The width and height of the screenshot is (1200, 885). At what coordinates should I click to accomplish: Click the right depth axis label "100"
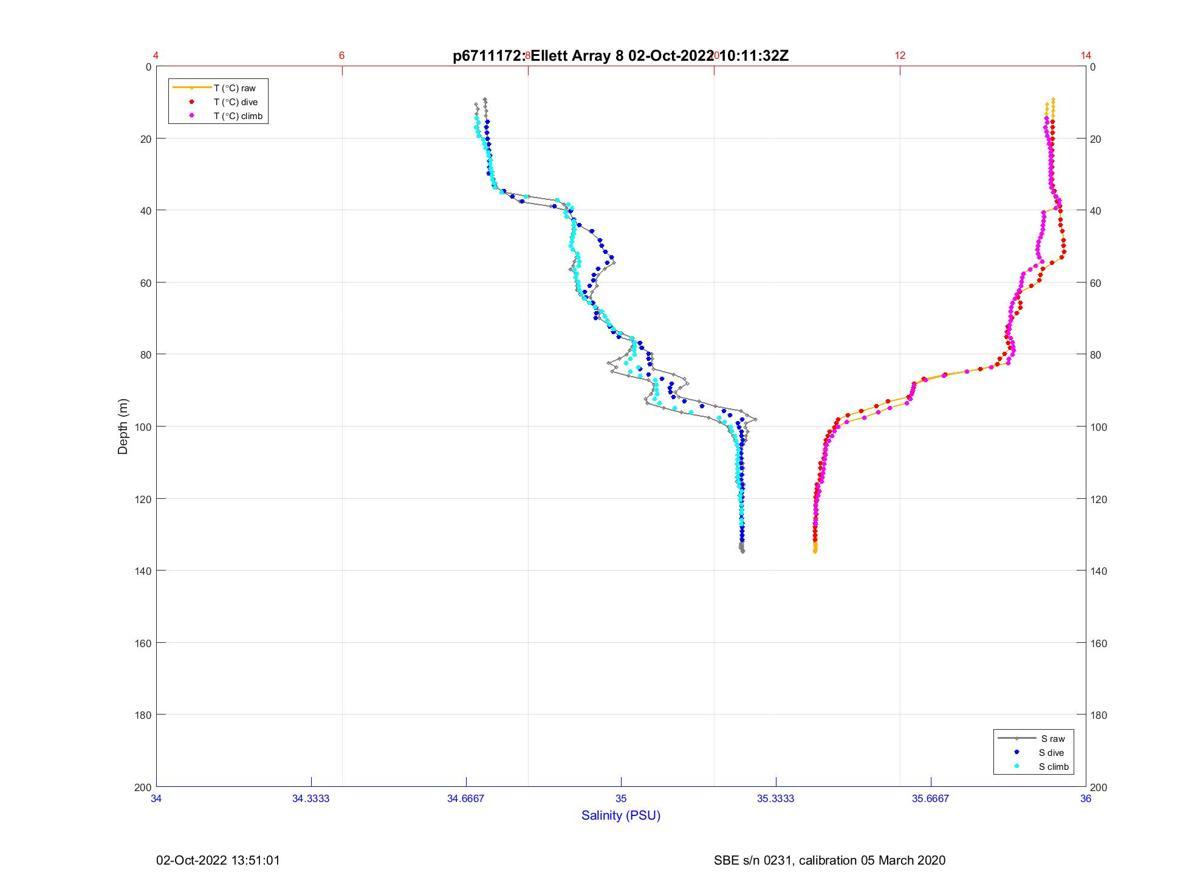(x=1099, y=427)
